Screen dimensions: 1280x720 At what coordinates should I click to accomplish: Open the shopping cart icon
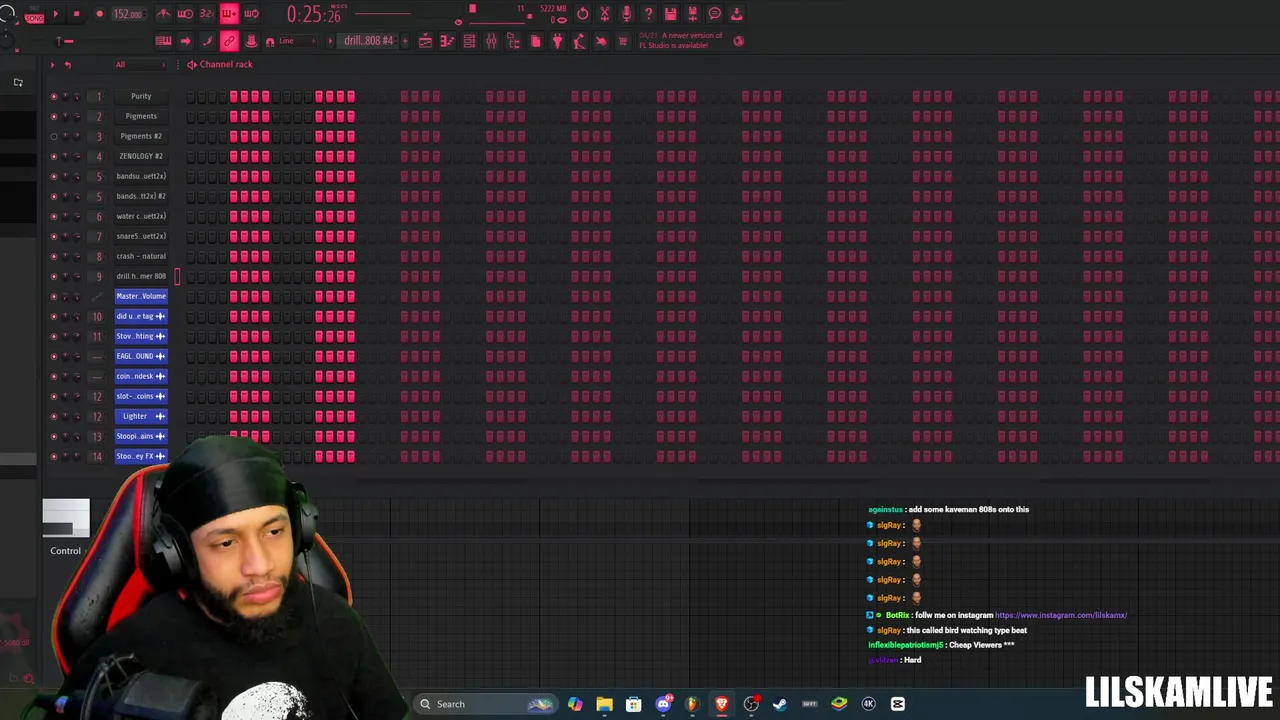(623, 41)
